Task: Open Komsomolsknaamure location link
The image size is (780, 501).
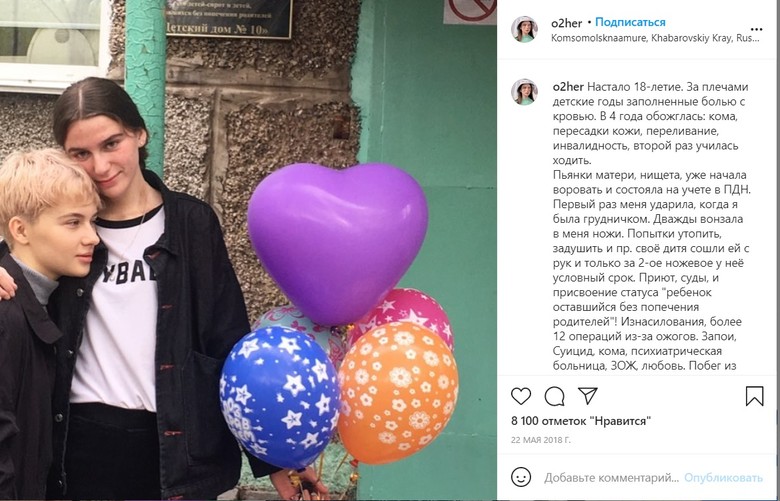Action: [x=655, y=38]
